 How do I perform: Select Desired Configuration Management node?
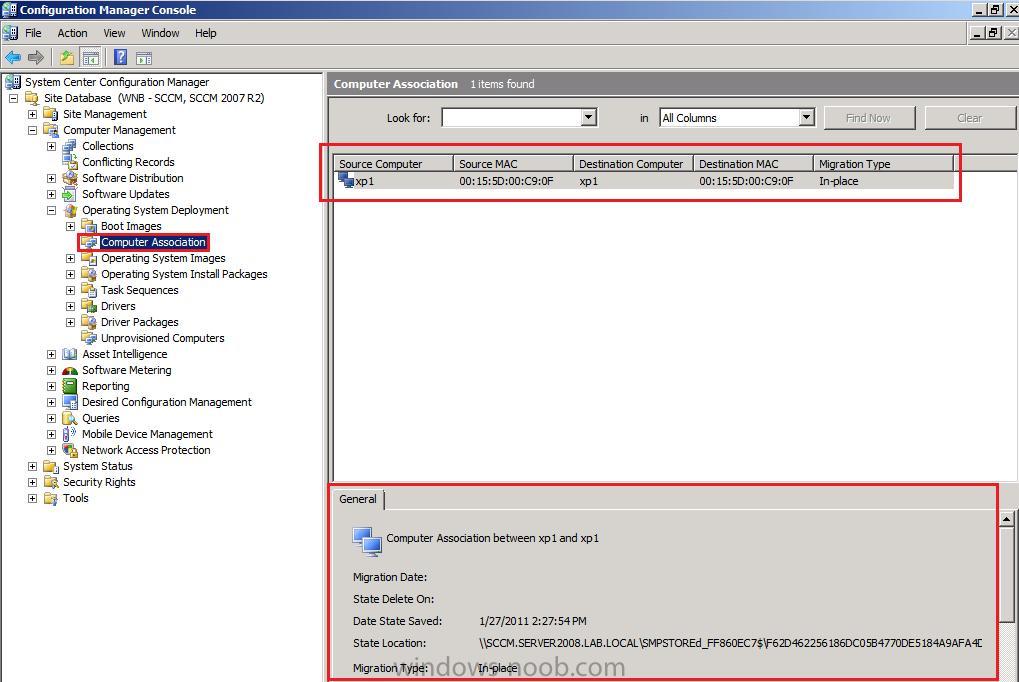tap(166, 402)
